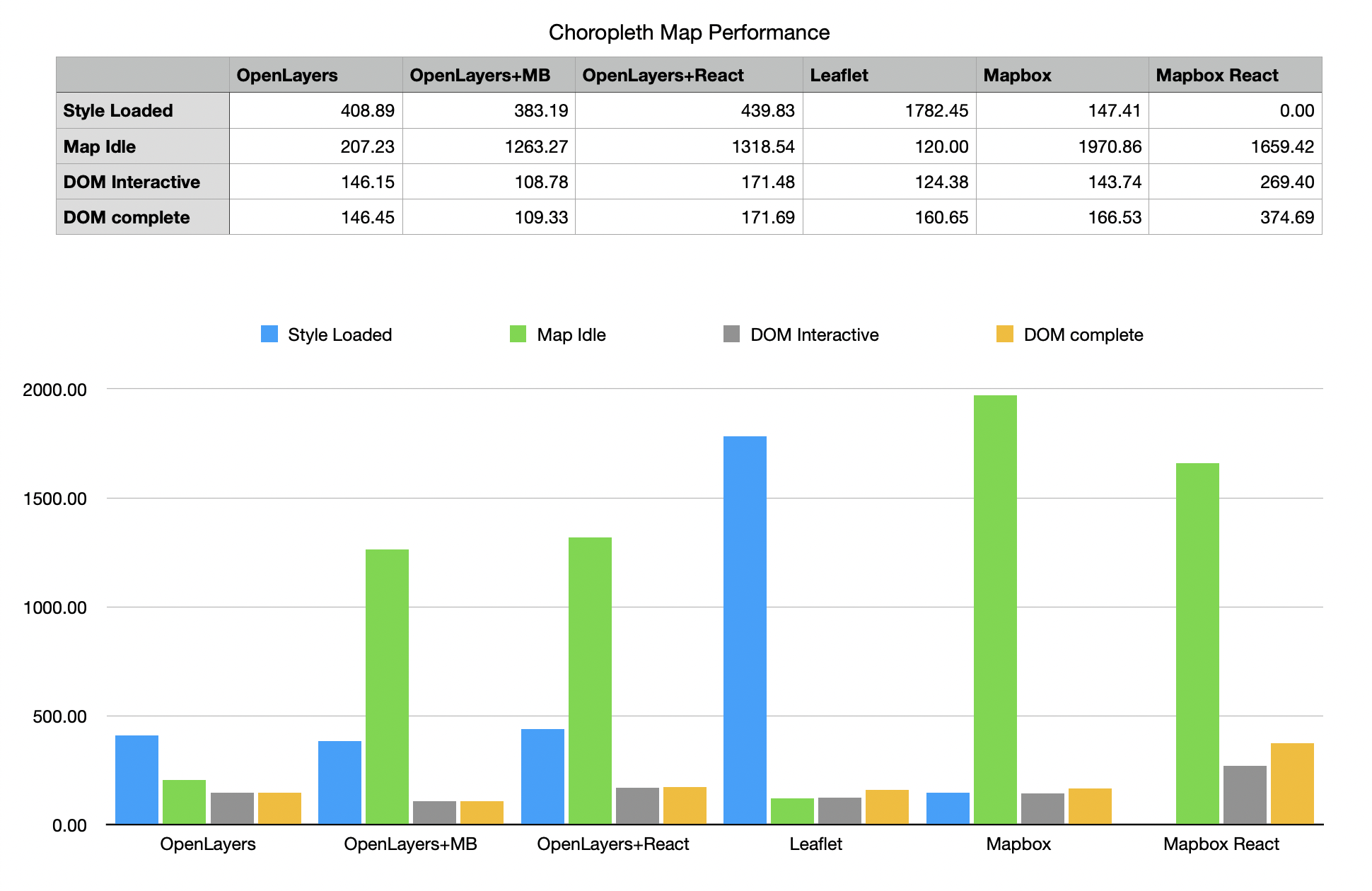Viewport: 1372px width, 891px height.
Task: Click the Map Idle legend text
Action: point(571,334)
